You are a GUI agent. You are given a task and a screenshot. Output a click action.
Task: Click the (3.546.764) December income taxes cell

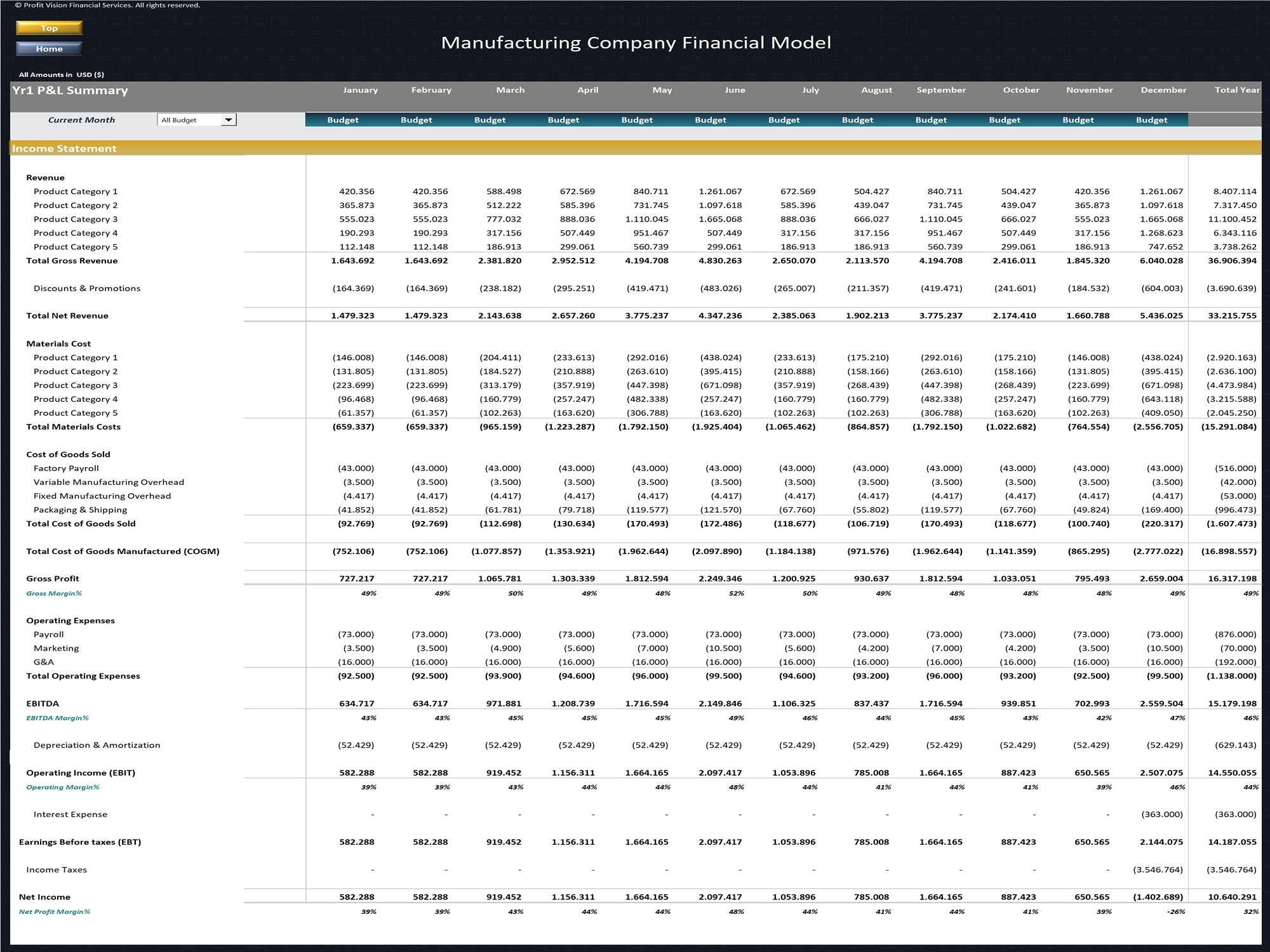click(1158, 869)
